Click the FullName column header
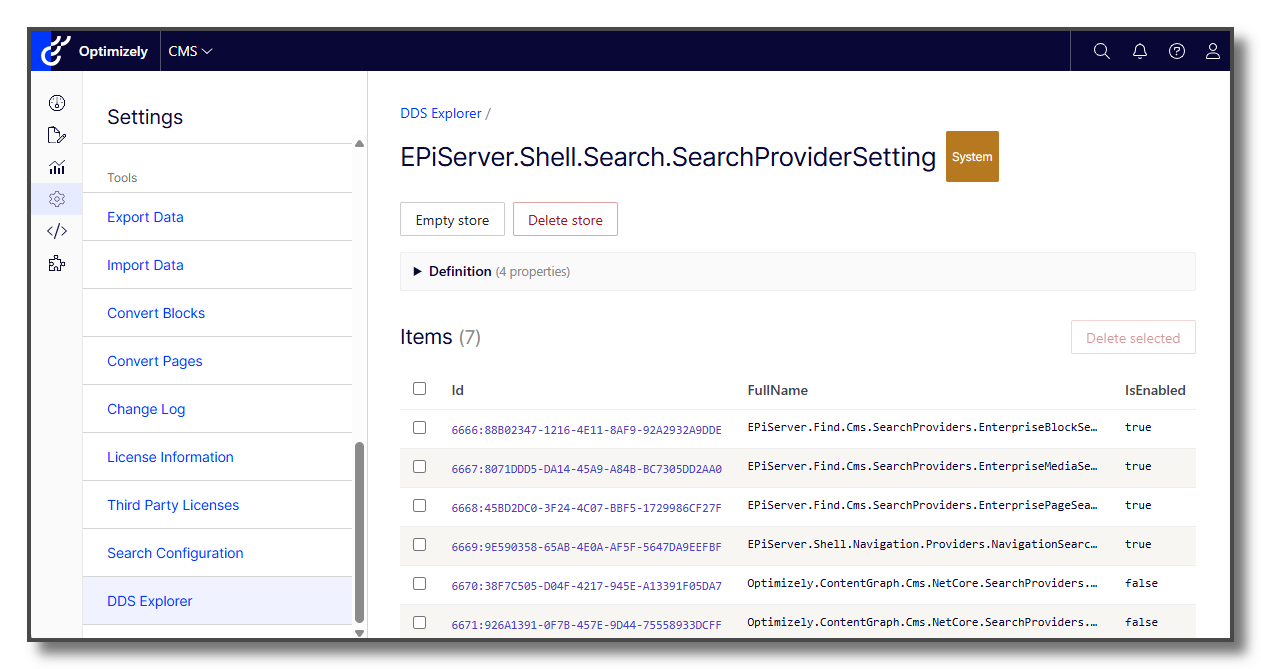The image size is (1261, 669). coord(778,390)
